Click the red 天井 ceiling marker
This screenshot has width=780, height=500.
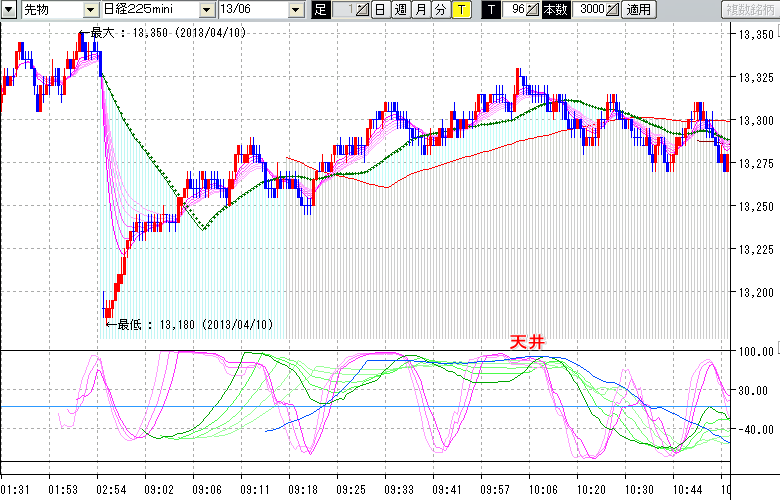coord(527,342)
